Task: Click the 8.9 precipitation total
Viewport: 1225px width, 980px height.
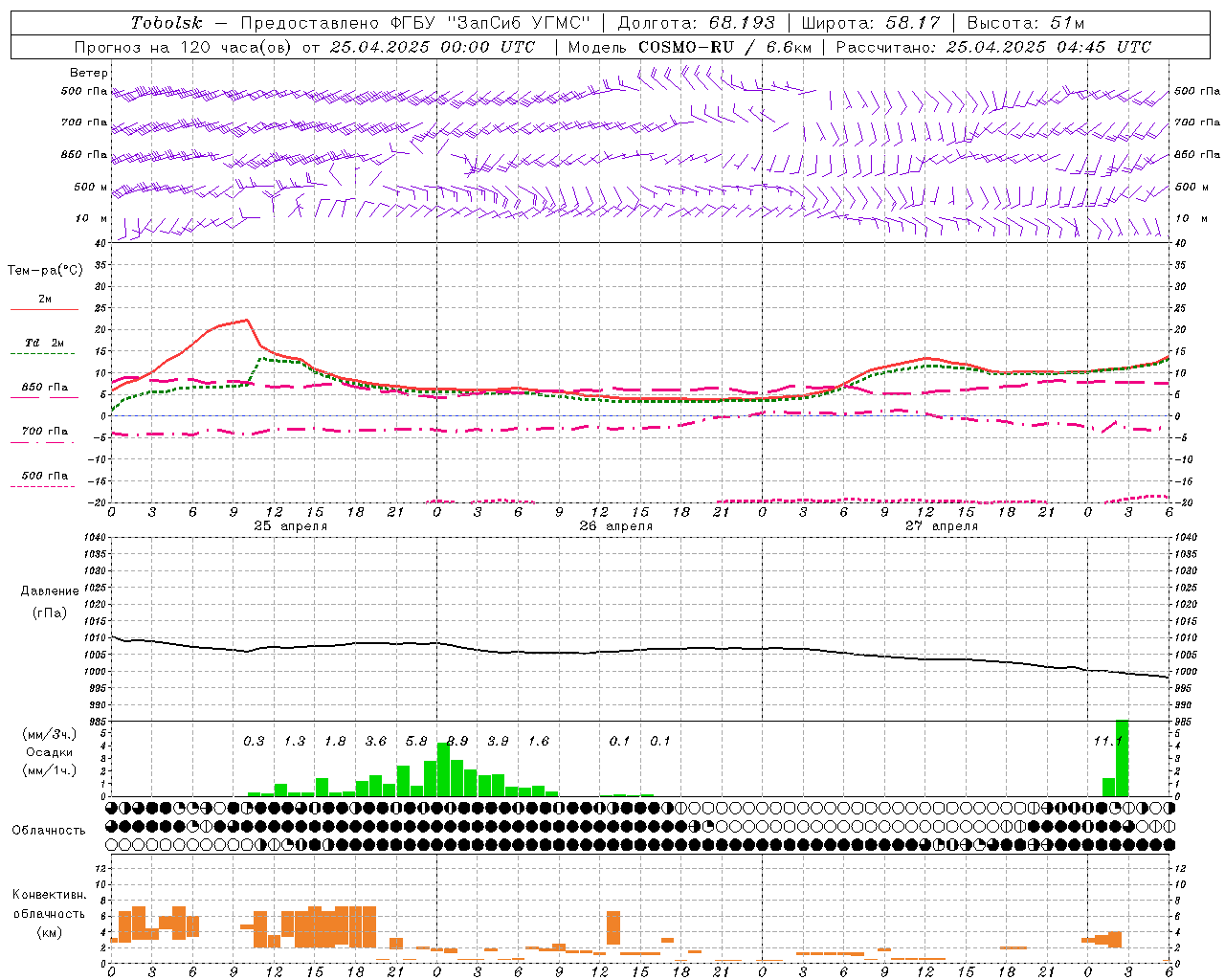Action: tap(457, 741)
